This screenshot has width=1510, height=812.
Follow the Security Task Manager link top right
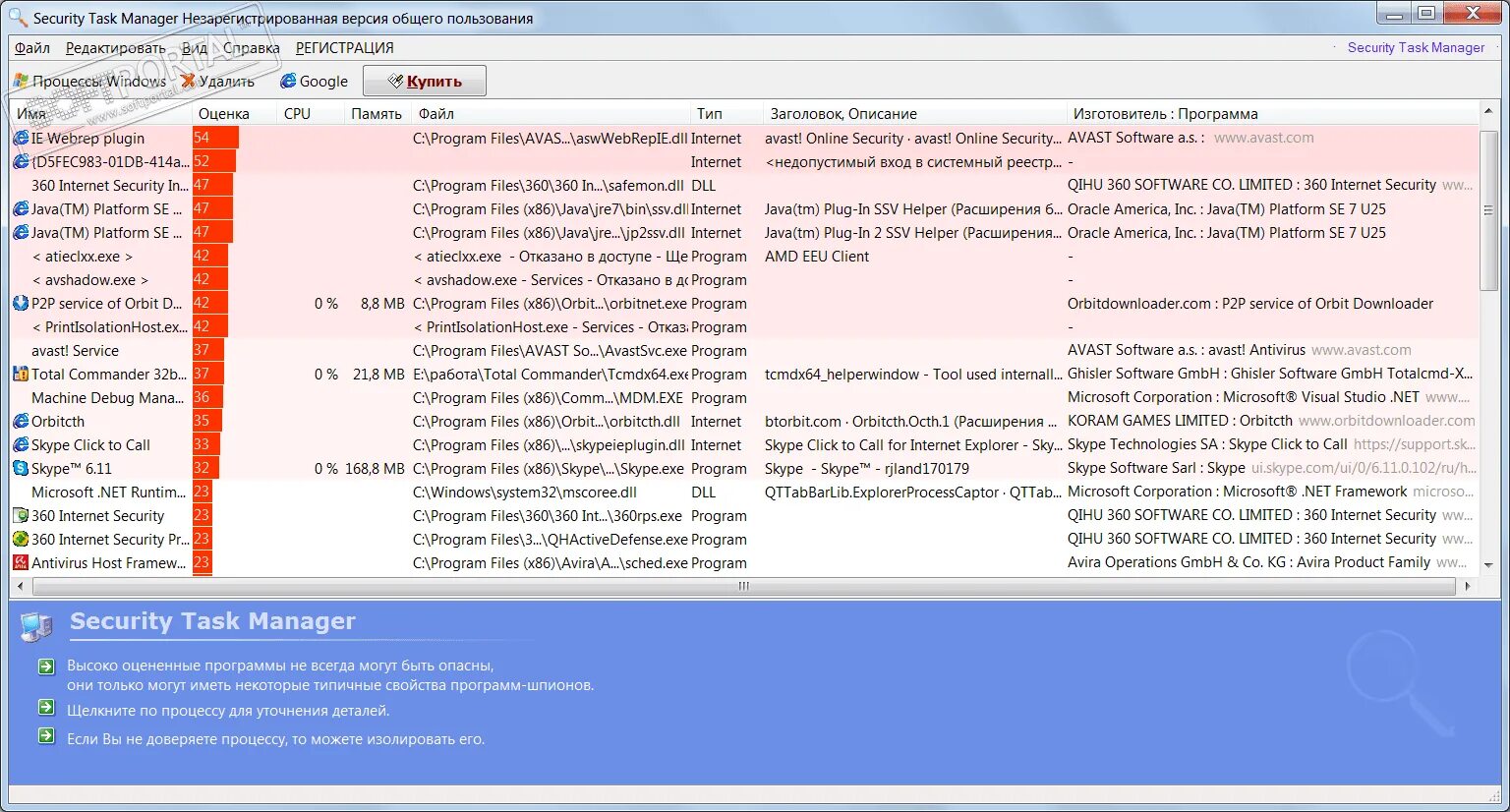click(1416, 47)
